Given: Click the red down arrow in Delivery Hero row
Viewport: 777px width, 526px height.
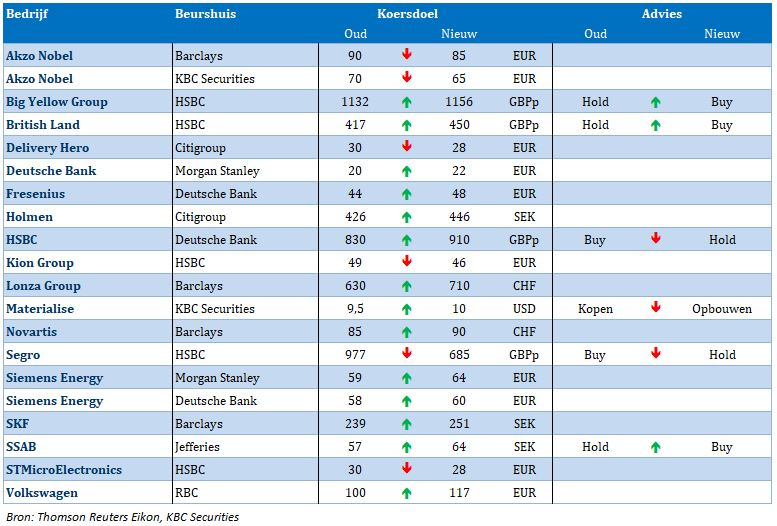Looking at the screenshot, I should pos(406,146).
